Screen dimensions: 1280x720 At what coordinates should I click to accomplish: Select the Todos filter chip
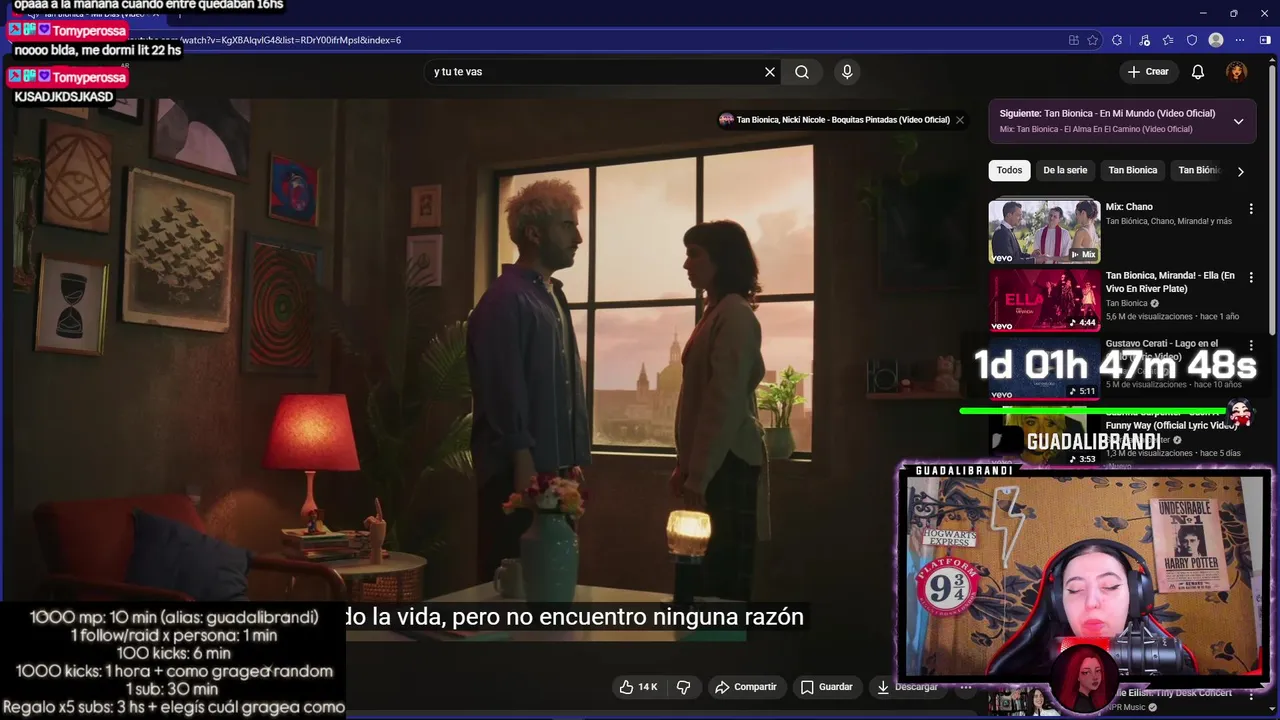click(x=1009, y=170)
